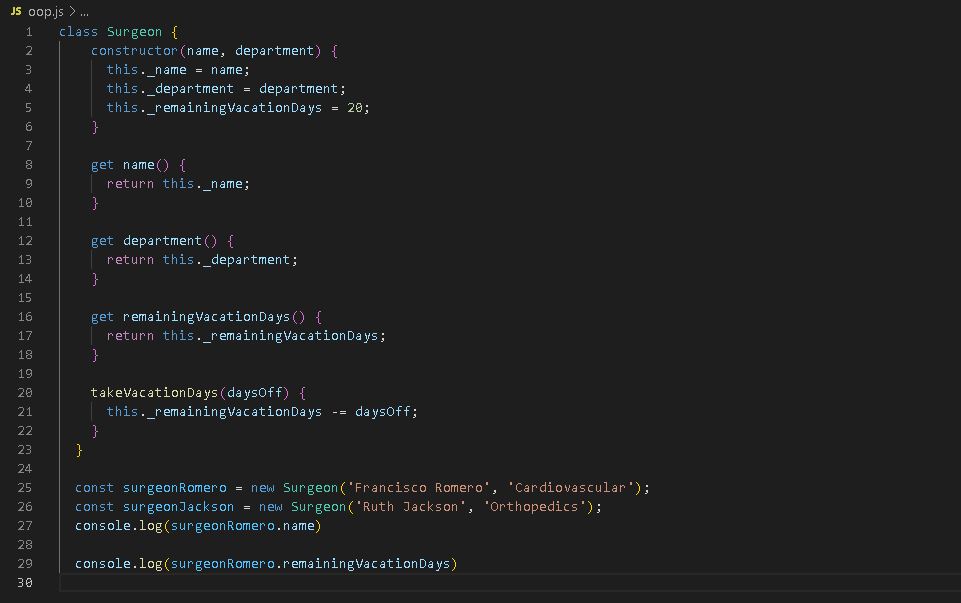The height and width of the screenshot is (603, 961).
Task: Click line number 1 in the gutter
Action: coord(29,32)
